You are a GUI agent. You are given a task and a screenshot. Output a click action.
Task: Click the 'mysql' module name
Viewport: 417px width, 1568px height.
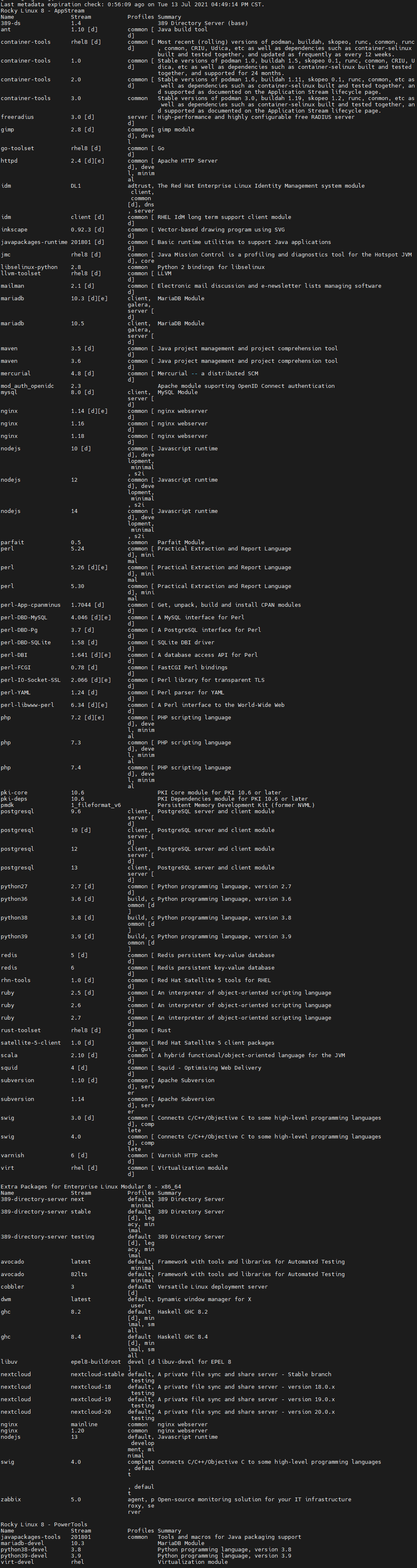coord(9,392)
